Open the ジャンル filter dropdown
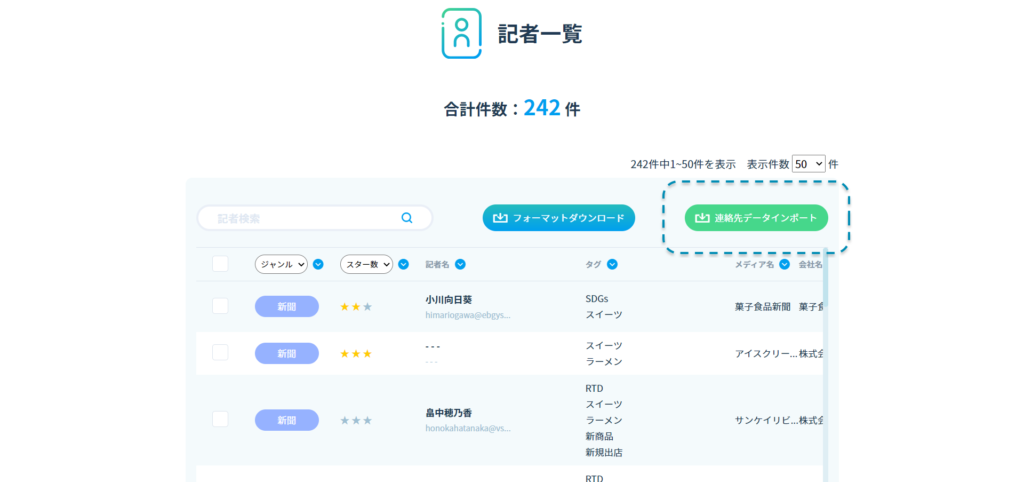1024x482 pixels. tap(281, 265)
